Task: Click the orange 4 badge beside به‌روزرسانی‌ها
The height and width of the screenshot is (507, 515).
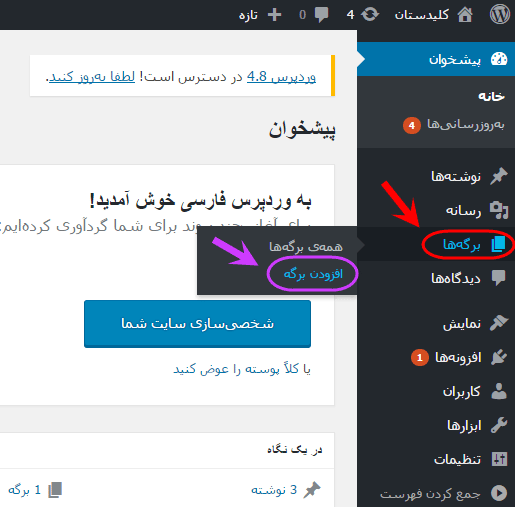Action: pyautogui.click(x=412, y=125)
